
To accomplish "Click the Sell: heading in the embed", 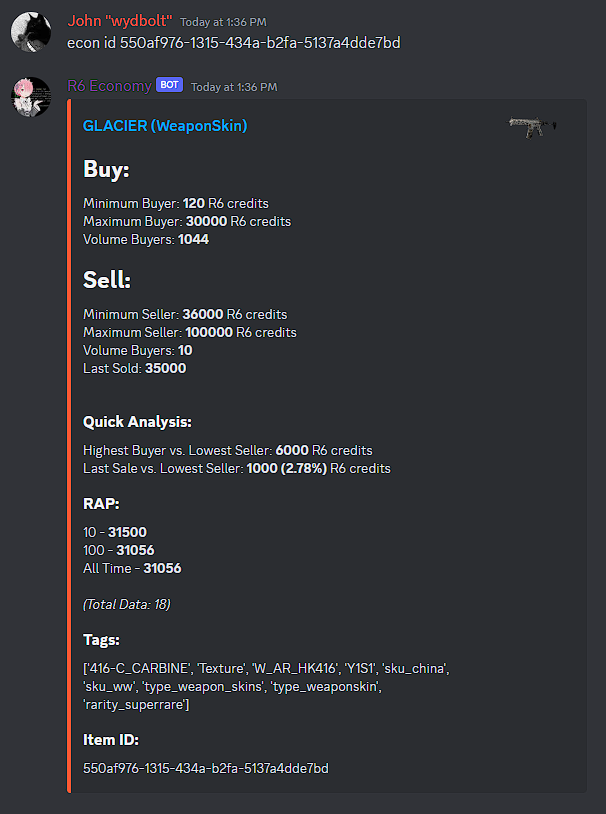I will pyautogui.click(x=107, y=280).
